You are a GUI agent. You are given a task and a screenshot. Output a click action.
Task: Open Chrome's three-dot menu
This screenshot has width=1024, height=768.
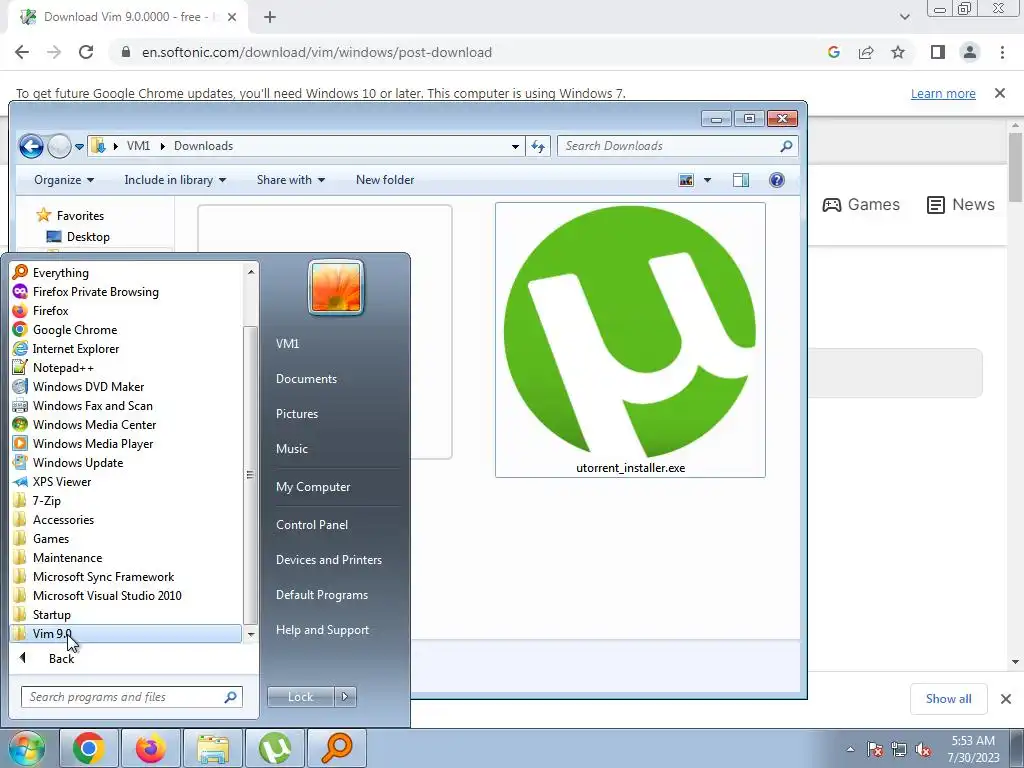point(1002,52)
